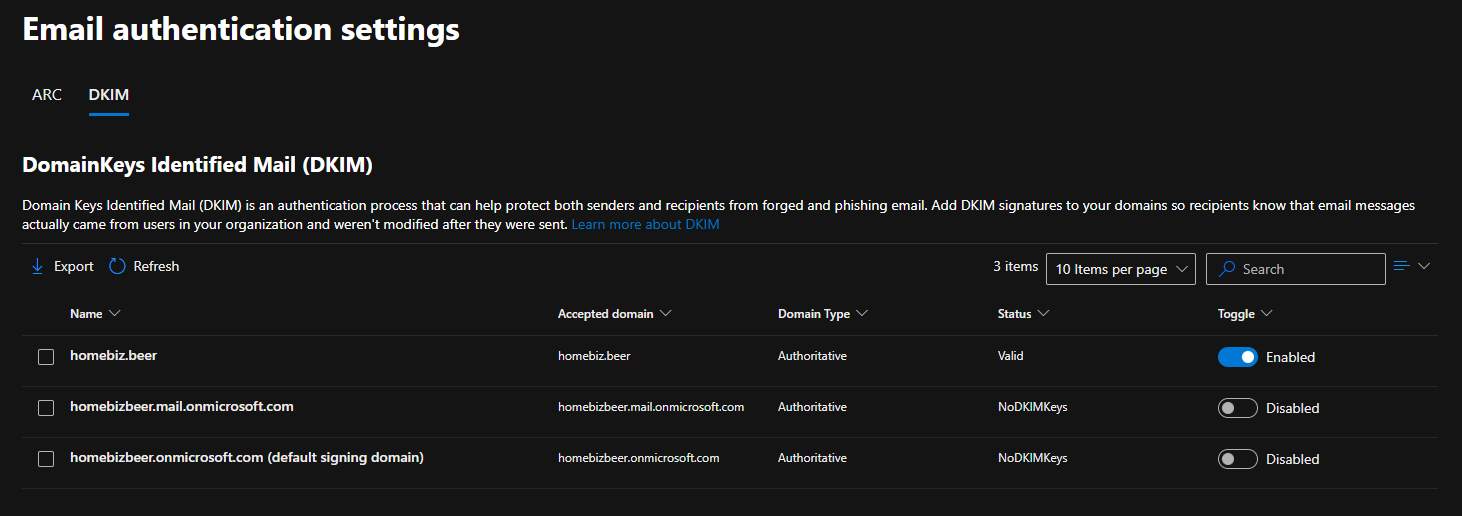The width and height of the screenshot is (1462, 516).
Task: Click the Export download arrow icon
Action: [37, 266]
